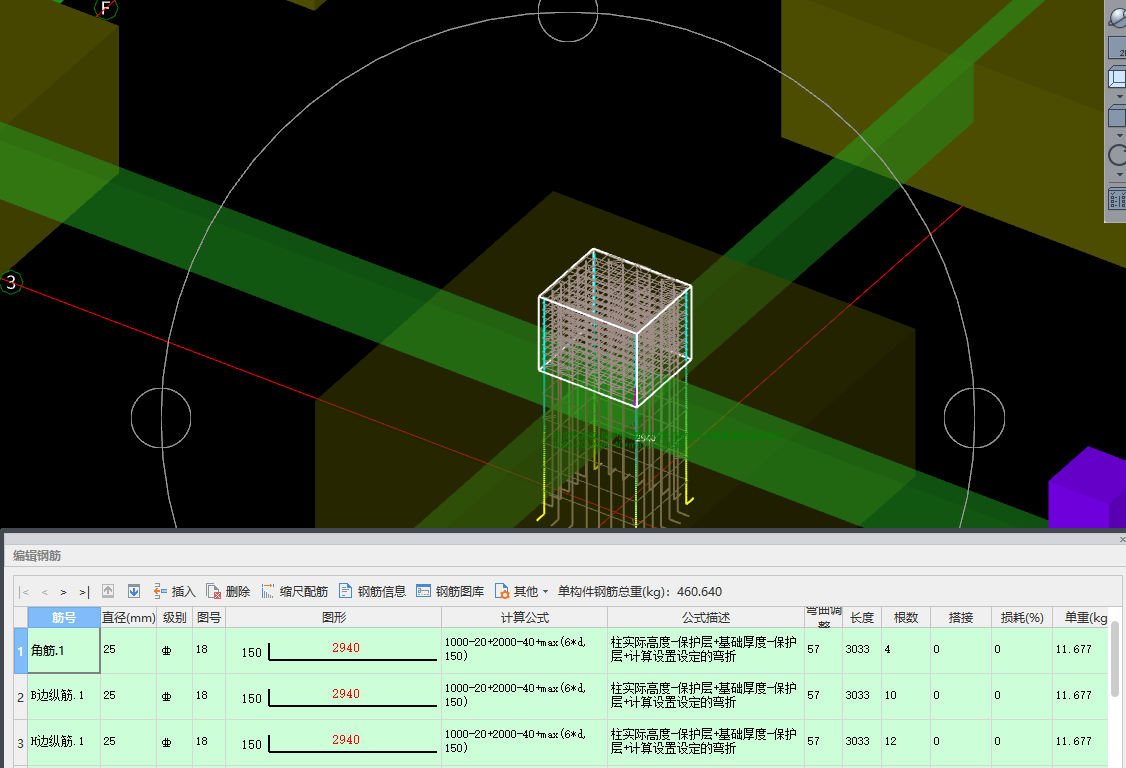
Task: Expand dropdown arrow under solid cube icon
Action: point(1120,135)
